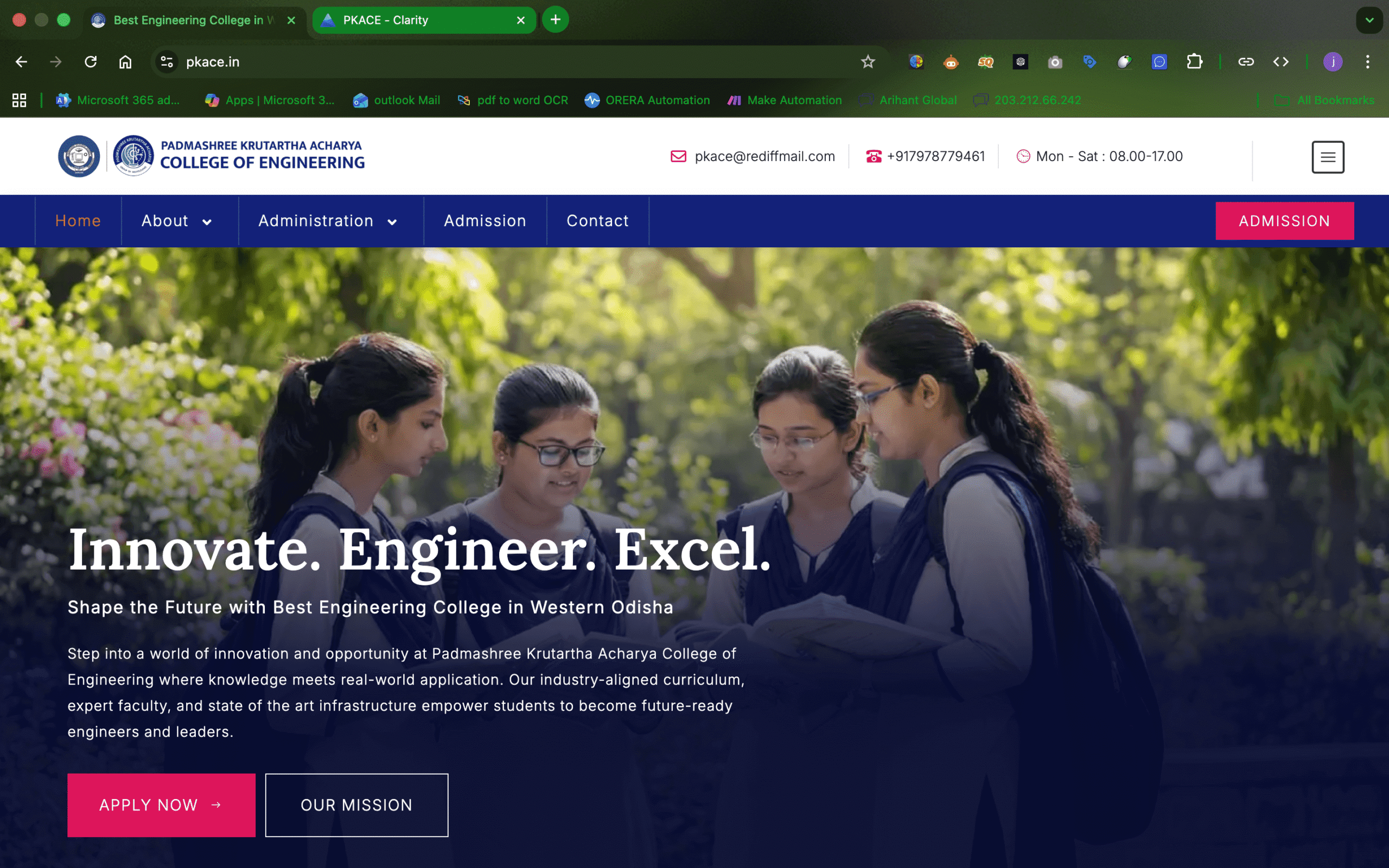Click the camera screenshot extension icon
This screenshot has width=1389, height=868.
click(1055, 61)
